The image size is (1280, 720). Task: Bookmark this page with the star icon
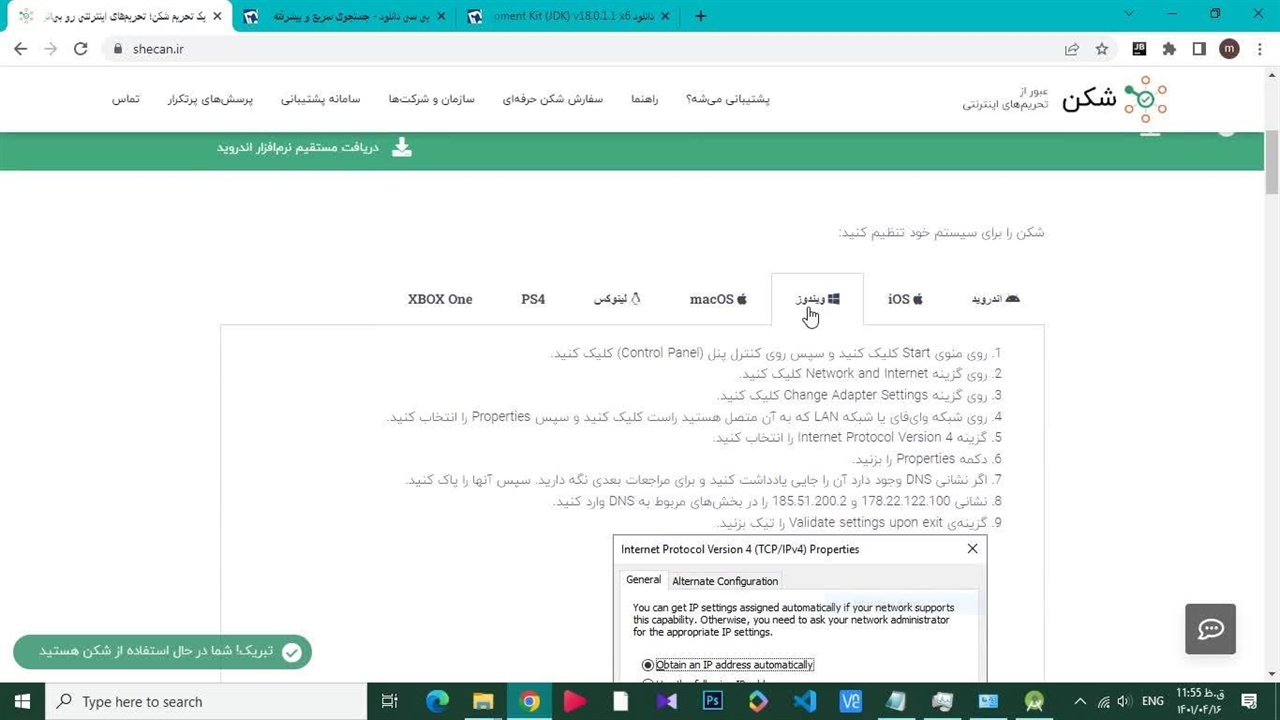pyautogui.click(x=1102, y=49)
